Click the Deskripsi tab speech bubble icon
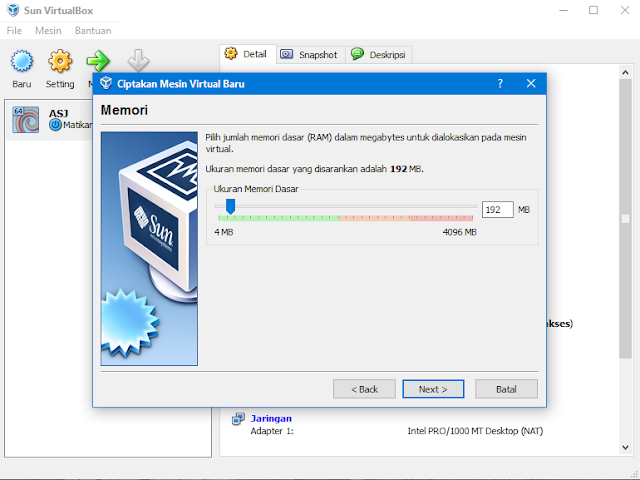Screen dimensions: 640x480 coord(357,53)
